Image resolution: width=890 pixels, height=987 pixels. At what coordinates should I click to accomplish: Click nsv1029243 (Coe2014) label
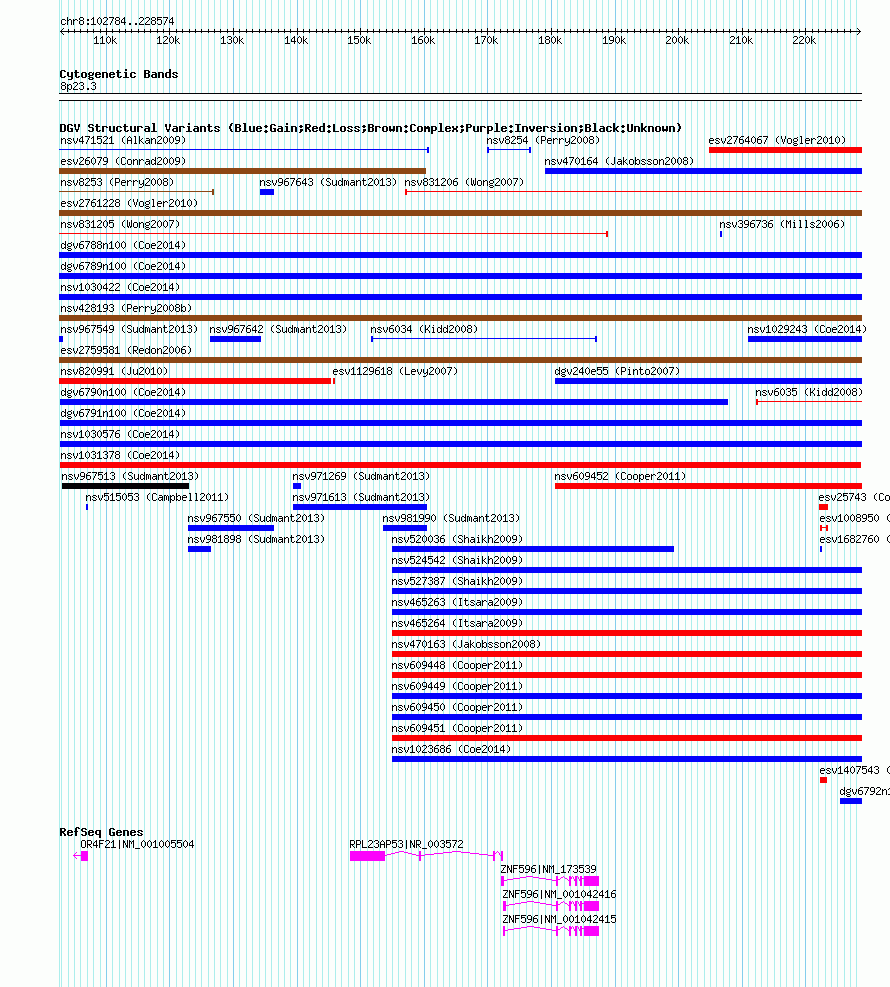tap(807, 329)
